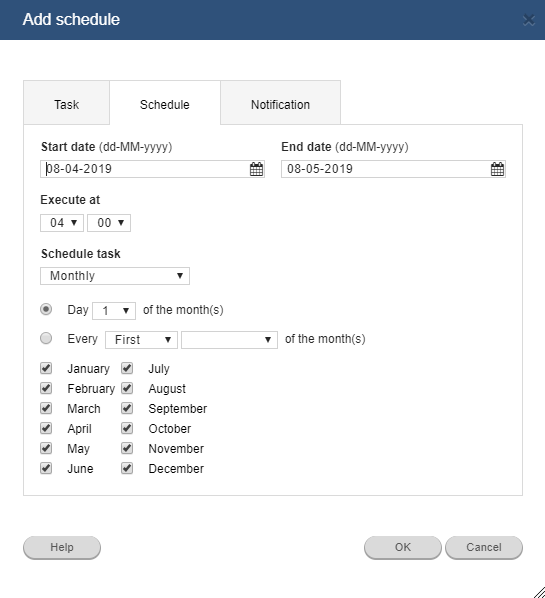Select the Every weekday radio option
Image resolution: width=545 pixels, height=598 pixels.
pyautogui.click(x=46, y=338)
